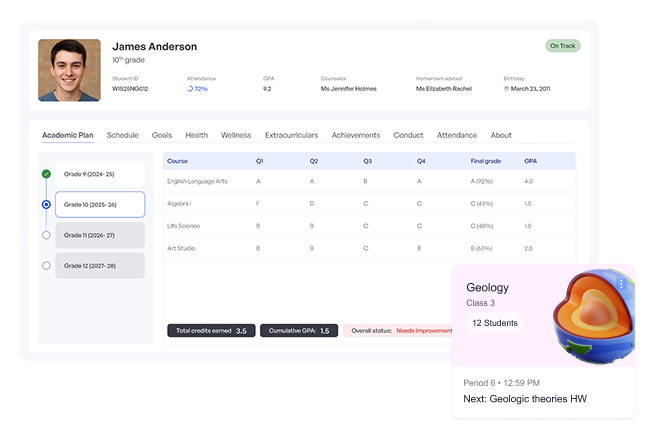The image size is (648, 434).
Task: Select Grade 12 (2027-28) plan card
Action: coord(100,266)
